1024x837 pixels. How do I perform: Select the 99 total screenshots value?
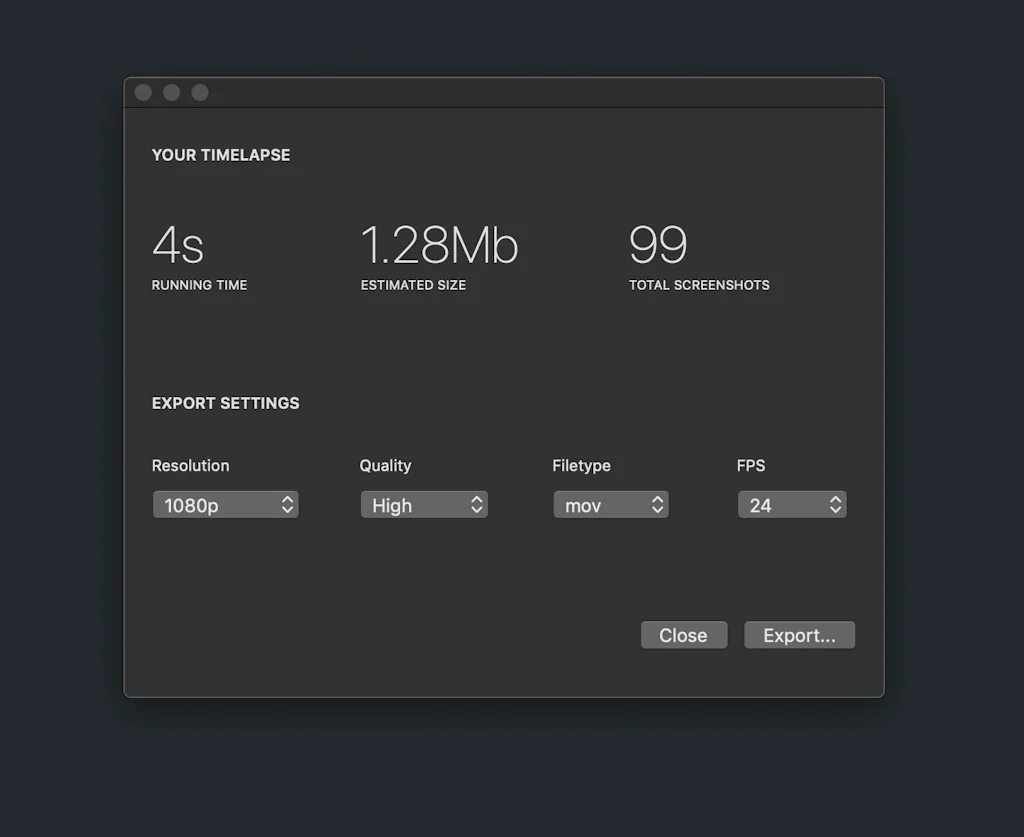tap(657, 246)
